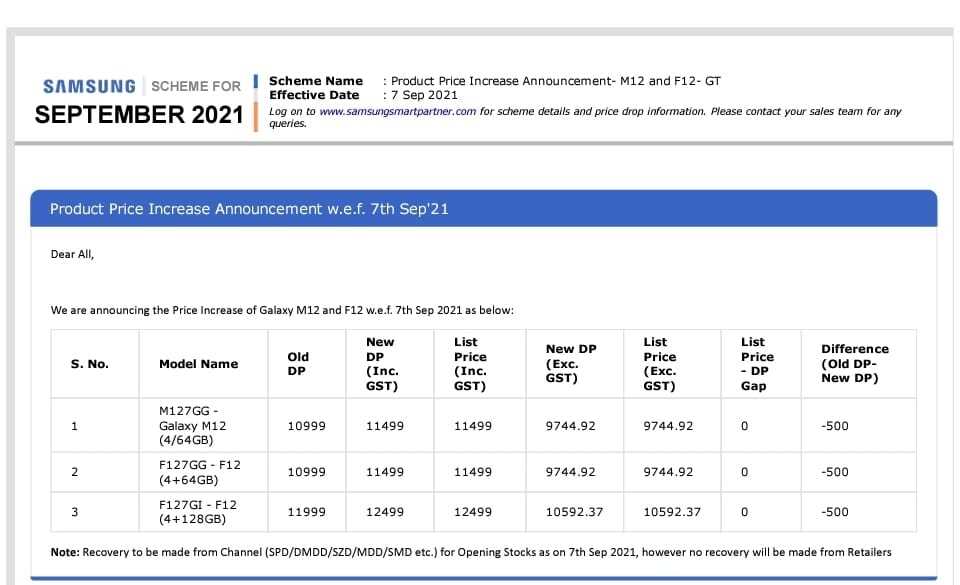Screen dimensions: 960x585
Task: Select the 'We are announcing the Price Increase' sentence
Action: tap(282, 310)
